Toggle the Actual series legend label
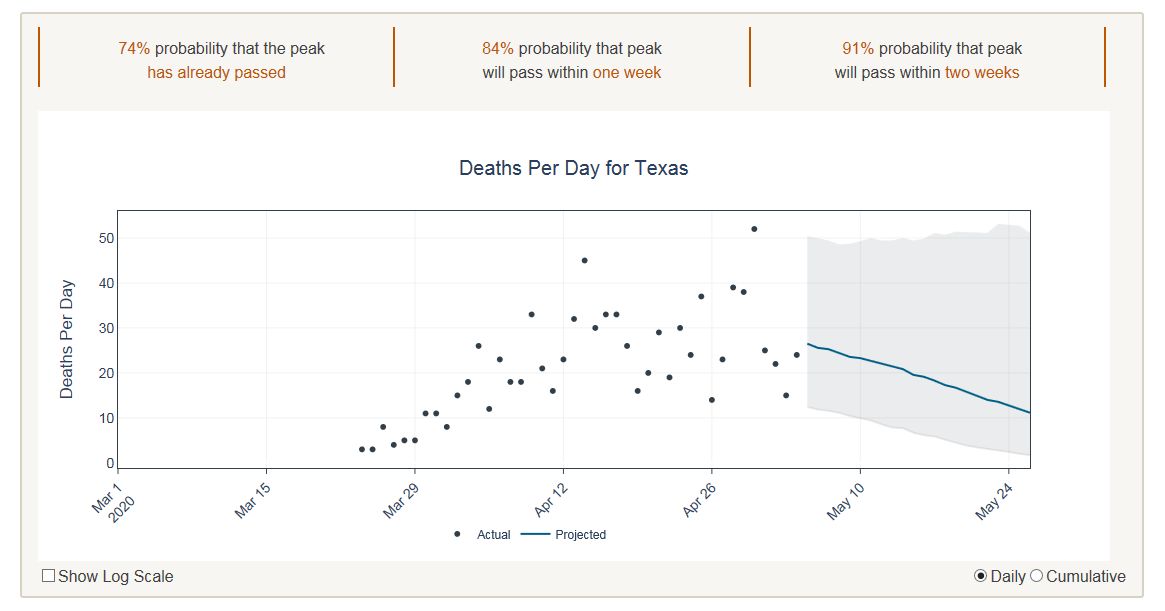Screen dimensions: 1165x611 click(x=493, y=534)
